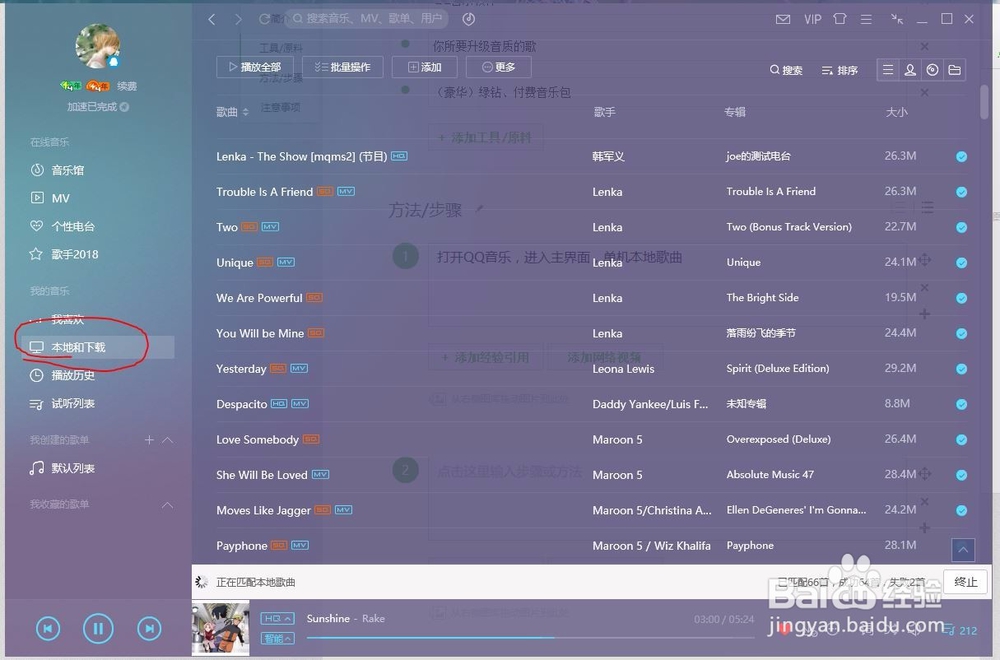
Task: Open 歌手2018 in sidebar
Action: (64, 254)
